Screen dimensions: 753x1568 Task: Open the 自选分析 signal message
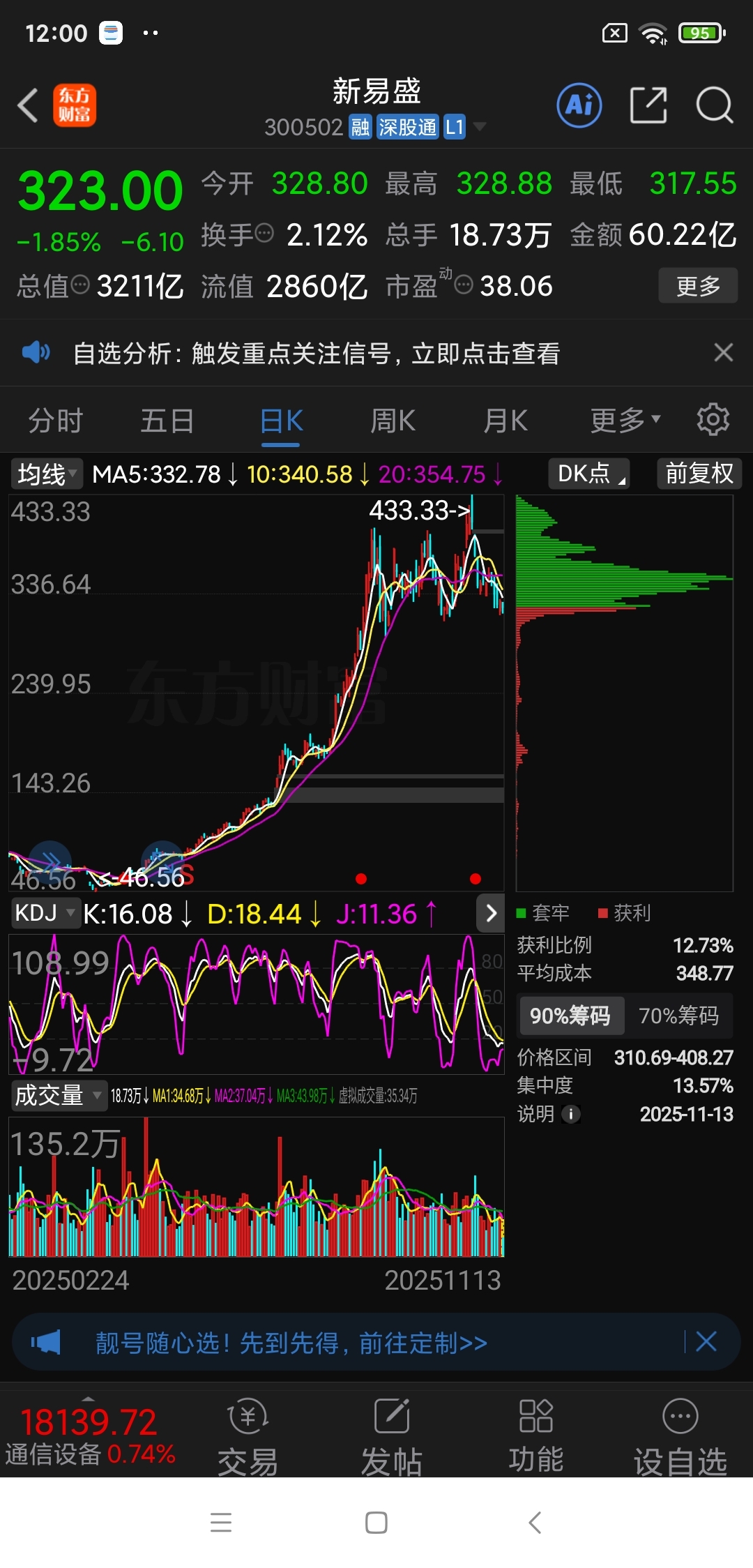(317, 353)
